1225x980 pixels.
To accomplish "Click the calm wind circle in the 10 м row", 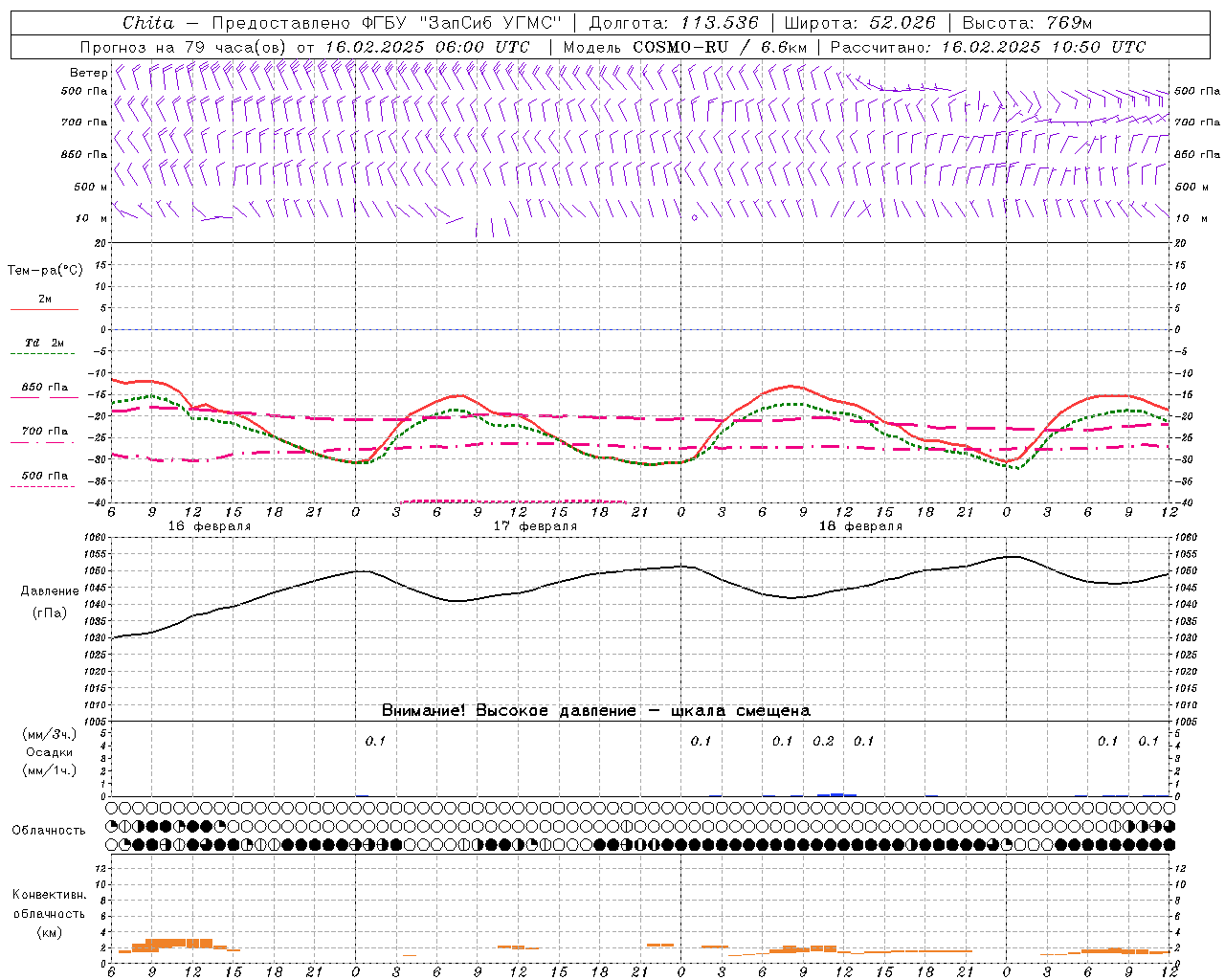I will [x=695, y=217].
